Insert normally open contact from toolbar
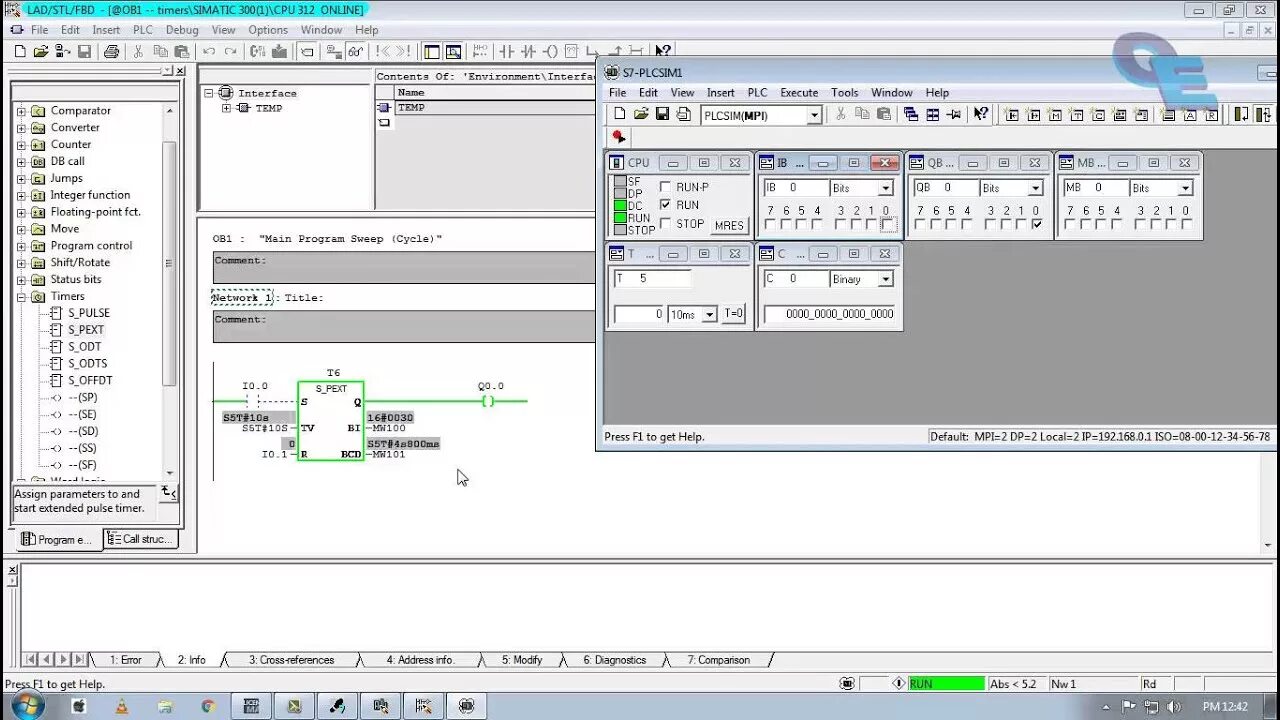Image resolution: width=1280 pixels, height=720 pixels. (x=506, y=51)
